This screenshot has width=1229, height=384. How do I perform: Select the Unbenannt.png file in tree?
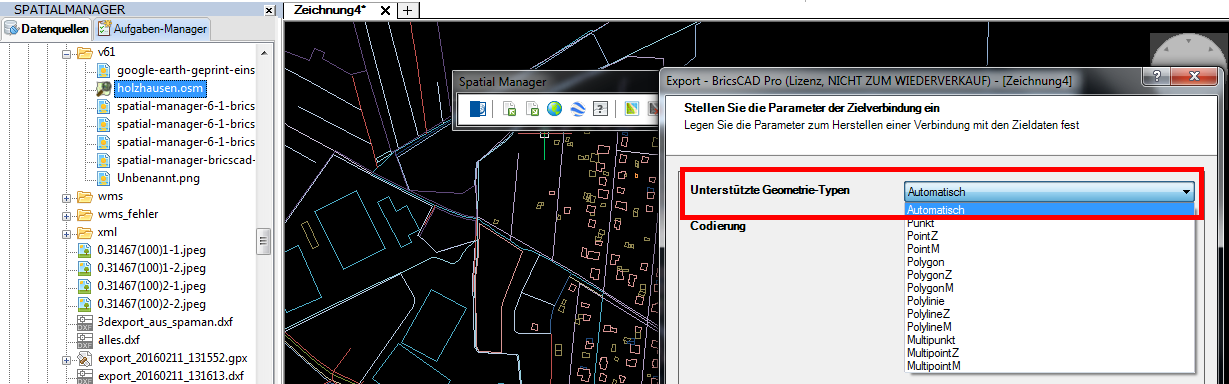156,178
